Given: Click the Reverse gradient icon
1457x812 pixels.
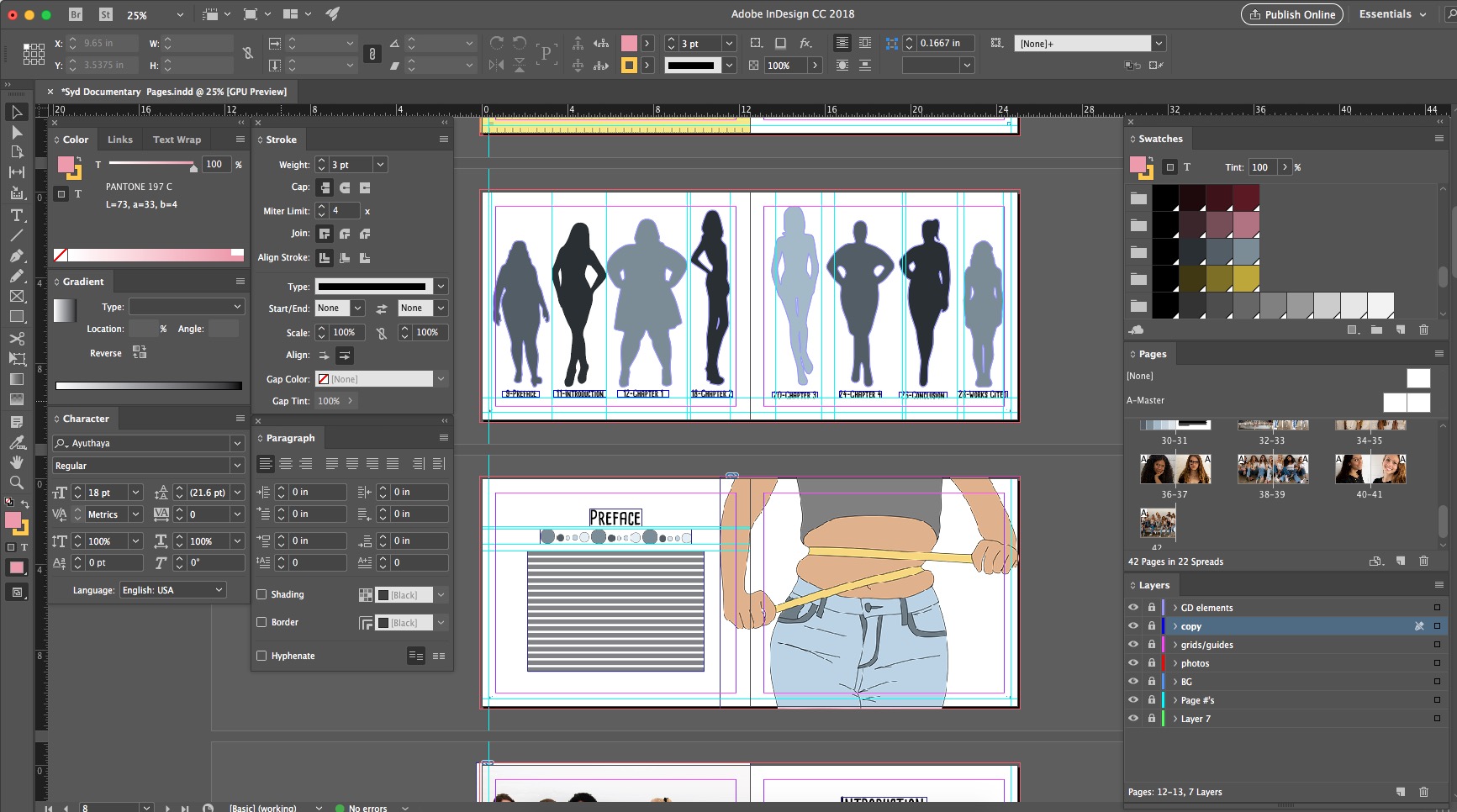Looking at the screenshot, I should [x=140, y=352].
